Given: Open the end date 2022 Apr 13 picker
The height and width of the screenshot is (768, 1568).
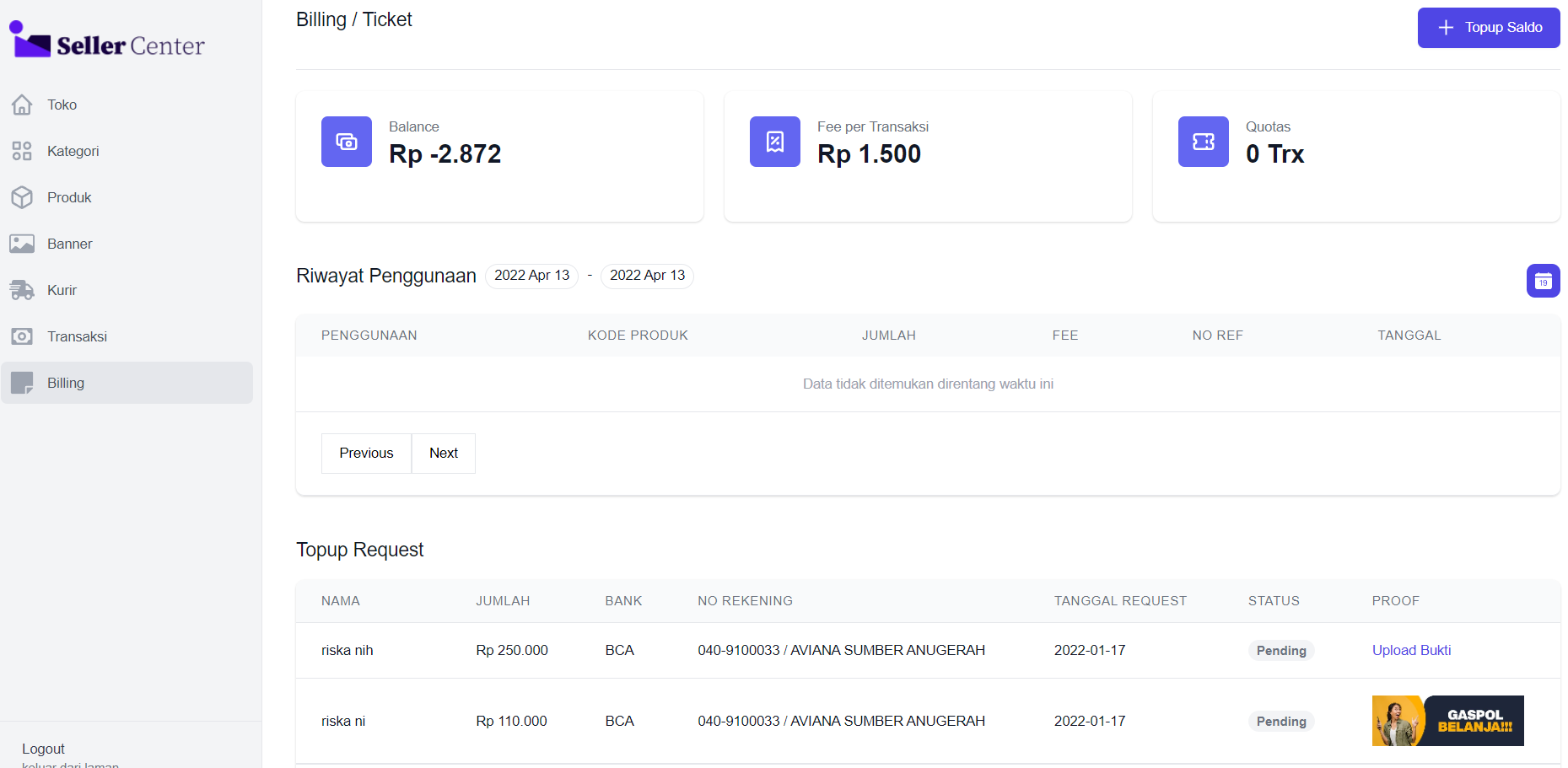Looking at the screenshot, I should point(647,276).
